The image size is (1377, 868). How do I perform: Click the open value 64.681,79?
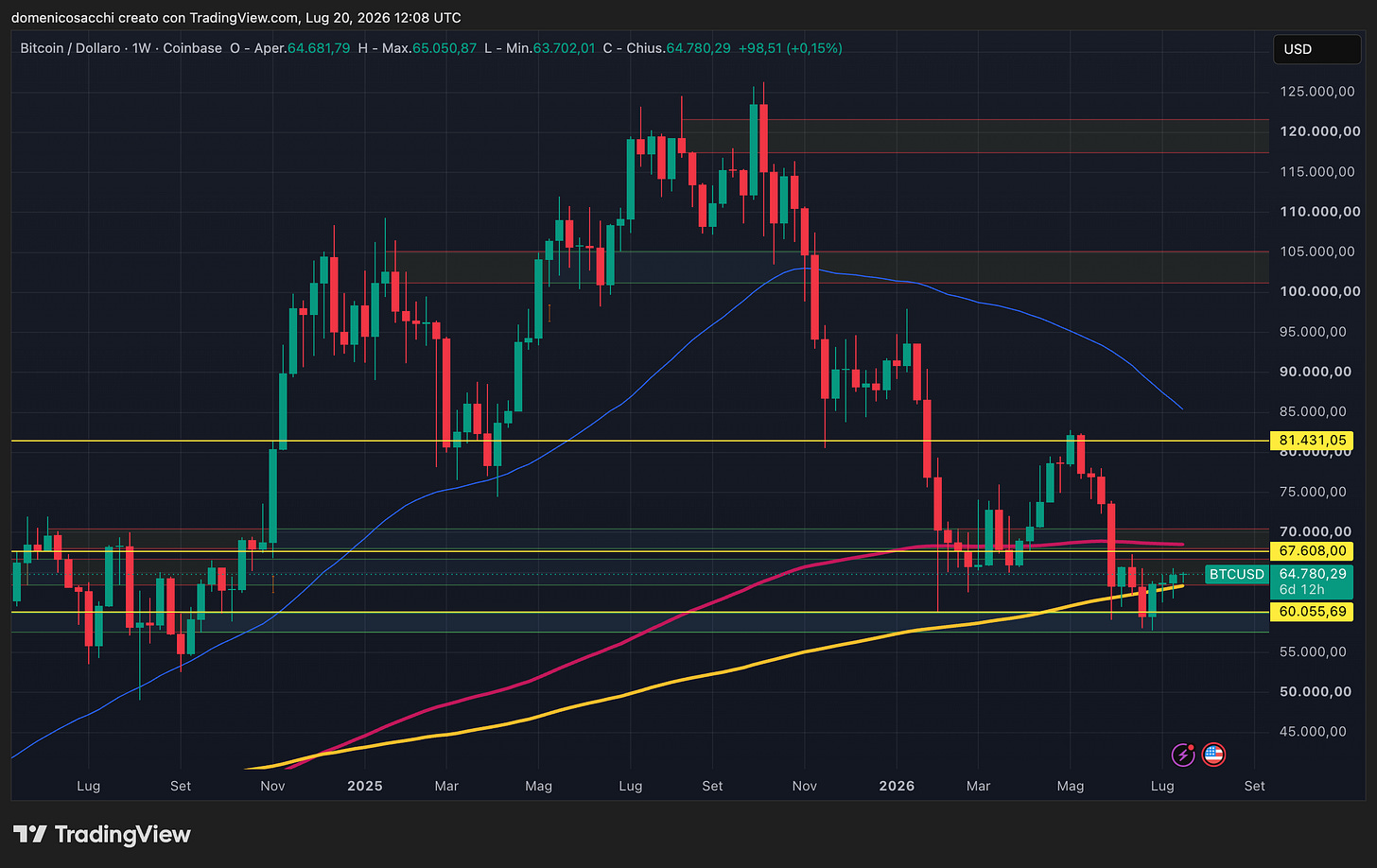click(x=319, y=48)
